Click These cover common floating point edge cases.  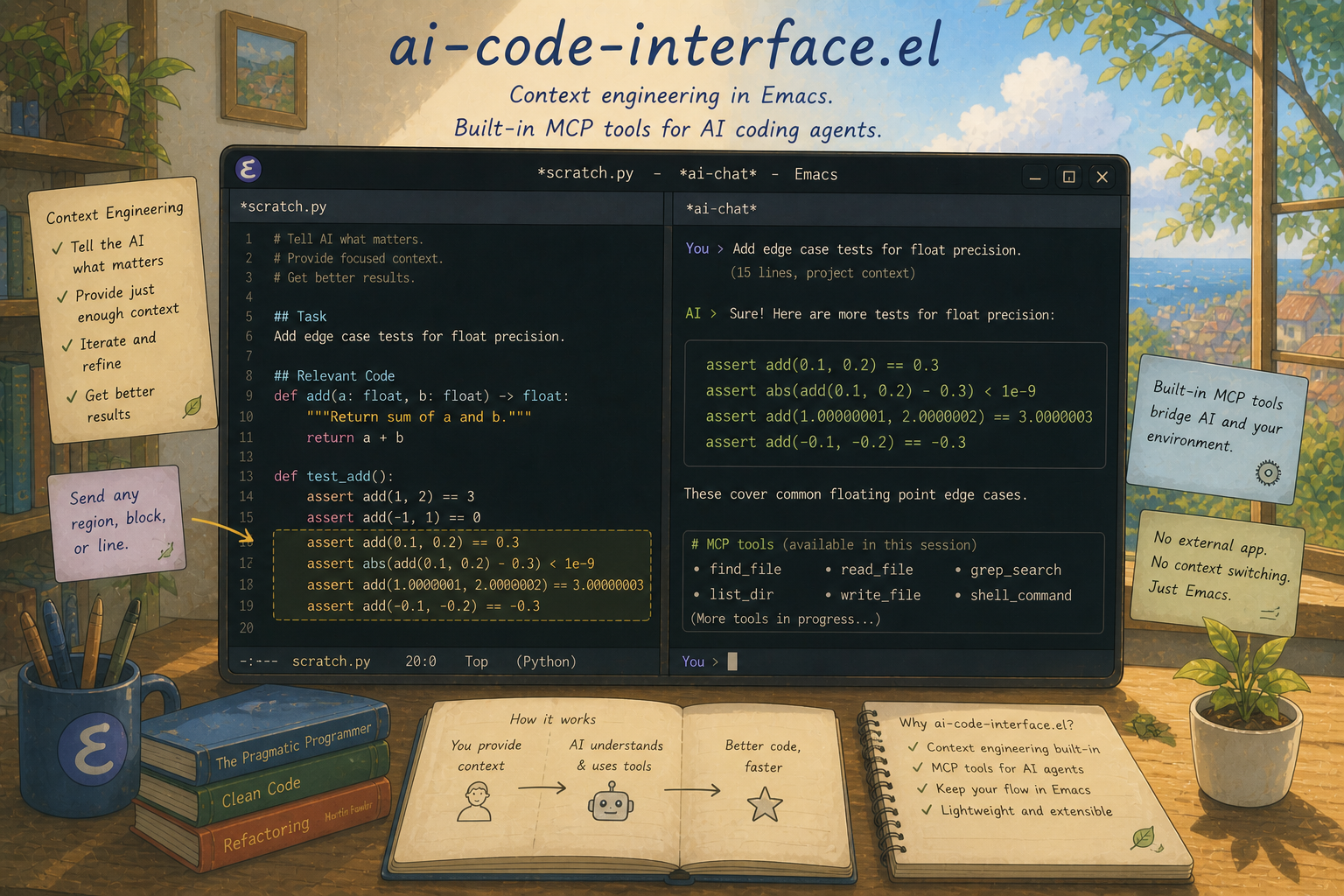[855, 494]
